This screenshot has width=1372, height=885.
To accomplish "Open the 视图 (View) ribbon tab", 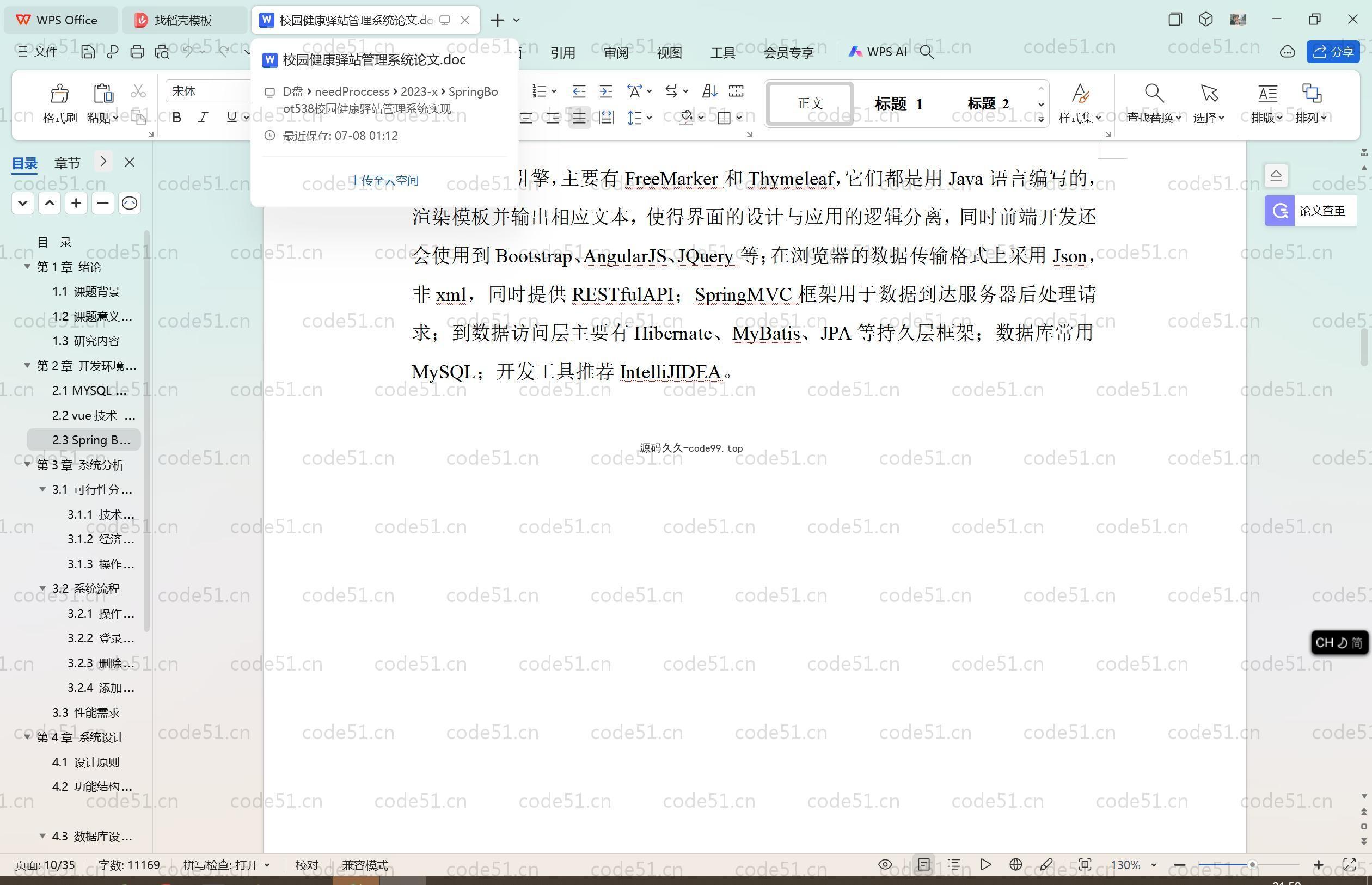I will [669, 52].
